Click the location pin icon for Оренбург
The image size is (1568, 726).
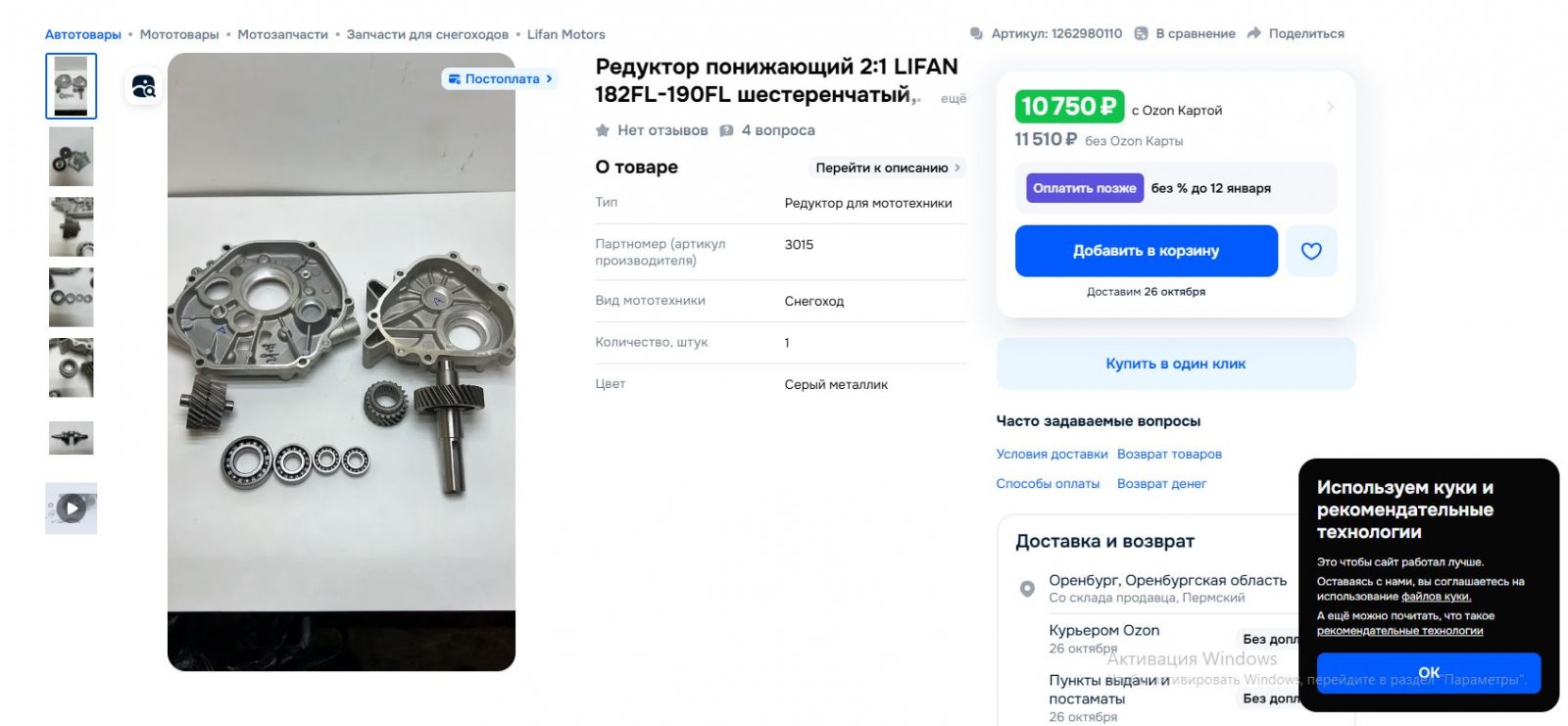[x=1027, y=589]
